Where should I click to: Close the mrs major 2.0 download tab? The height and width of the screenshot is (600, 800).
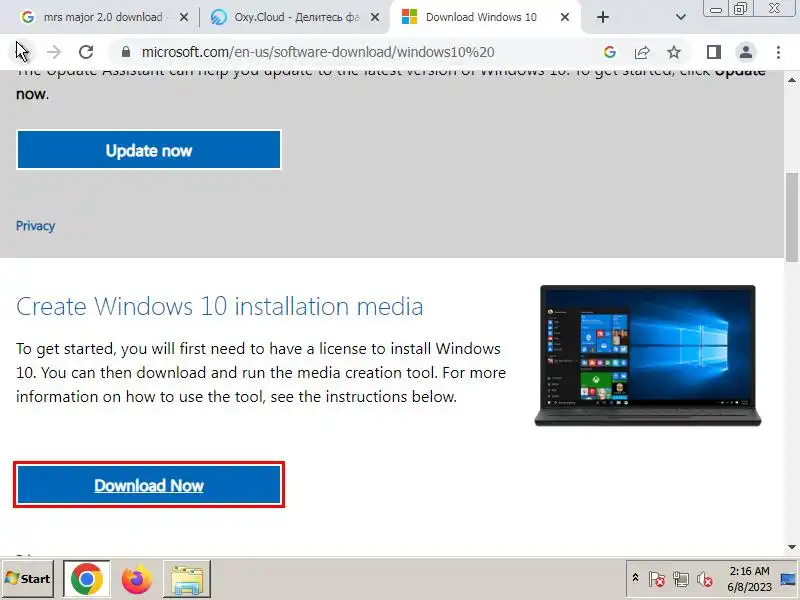[x=184, y=17]
